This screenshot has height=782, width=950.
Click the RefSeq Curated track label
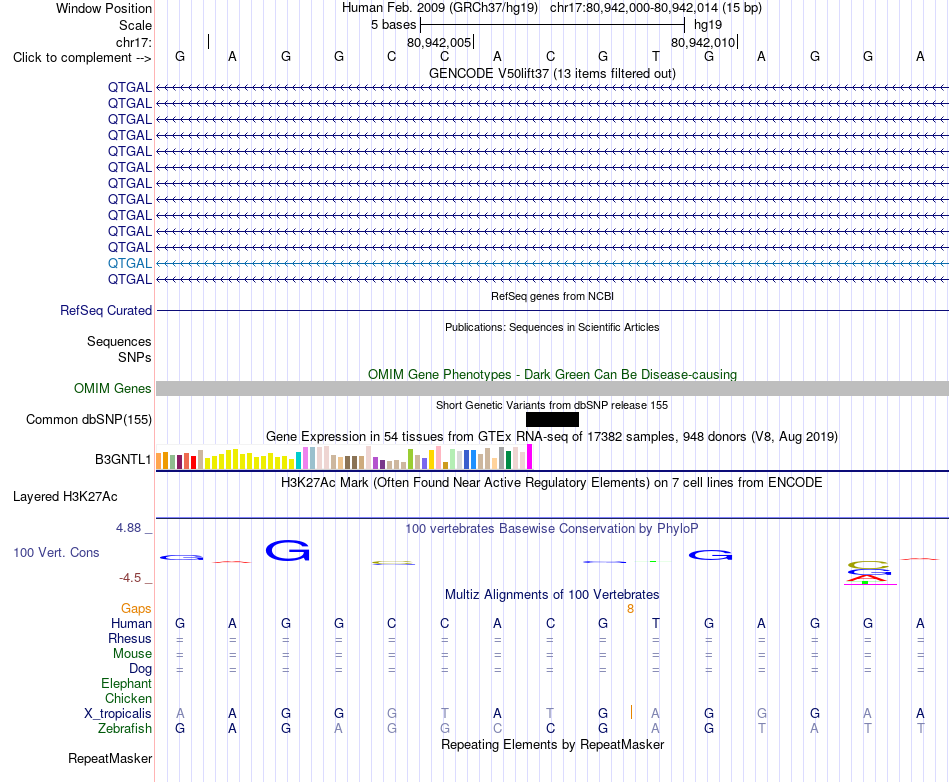point(106,310)
